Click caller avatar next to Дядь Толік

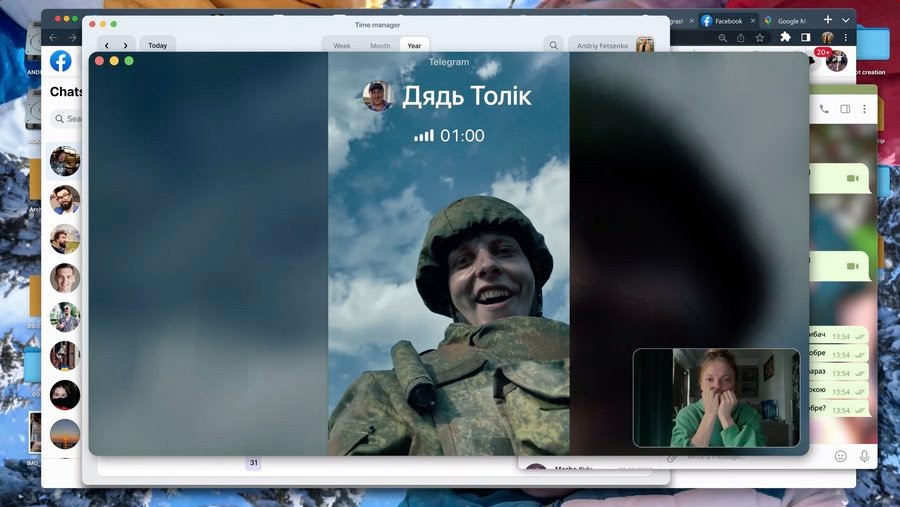pyautogui.click(x=377, y=96)
